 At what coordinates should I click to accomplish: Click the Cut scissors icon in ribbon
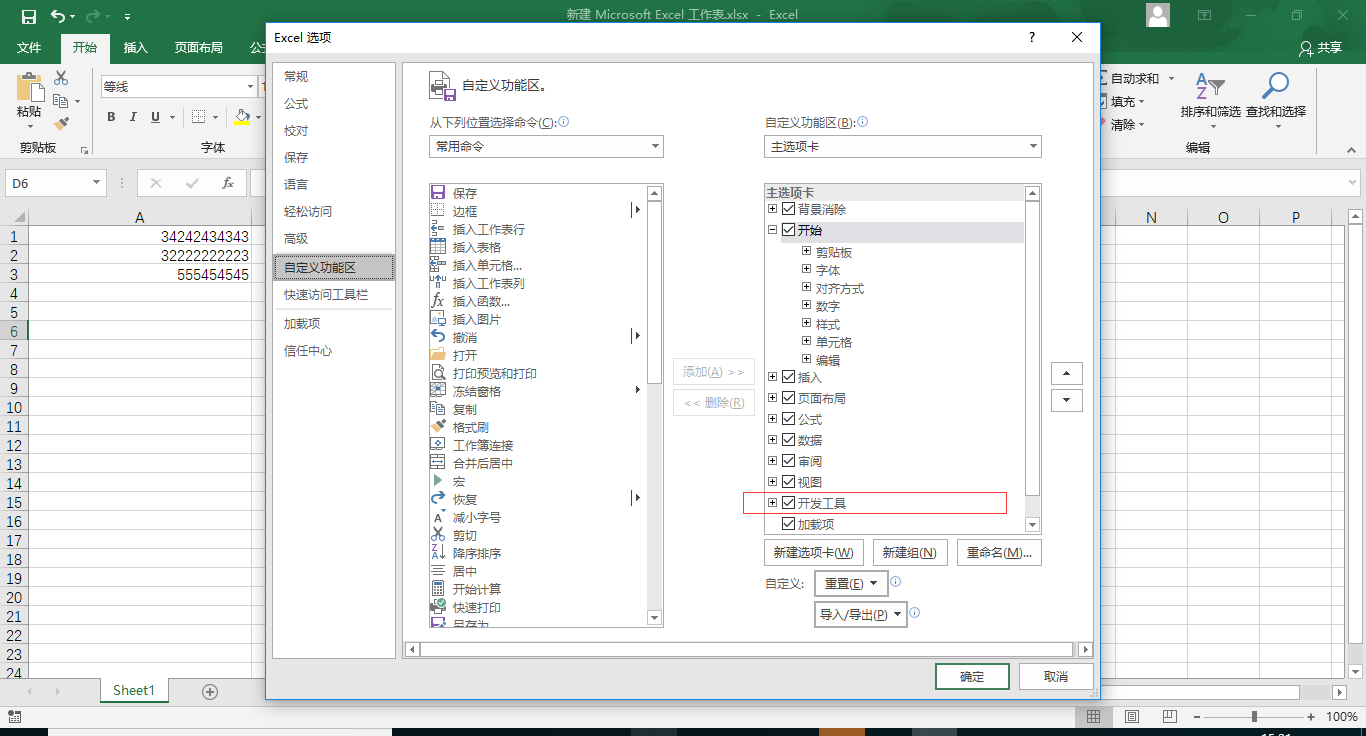coord(61,77)
